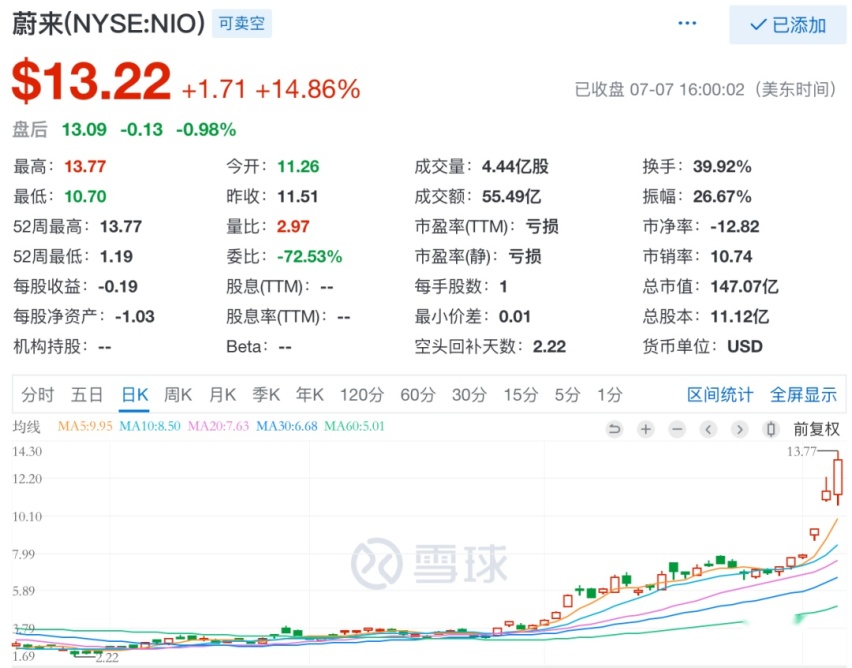Click the 昨收 11.51 value
Image resolution: width=852 pixels, height=668 pixels.
tap(298, 196)
